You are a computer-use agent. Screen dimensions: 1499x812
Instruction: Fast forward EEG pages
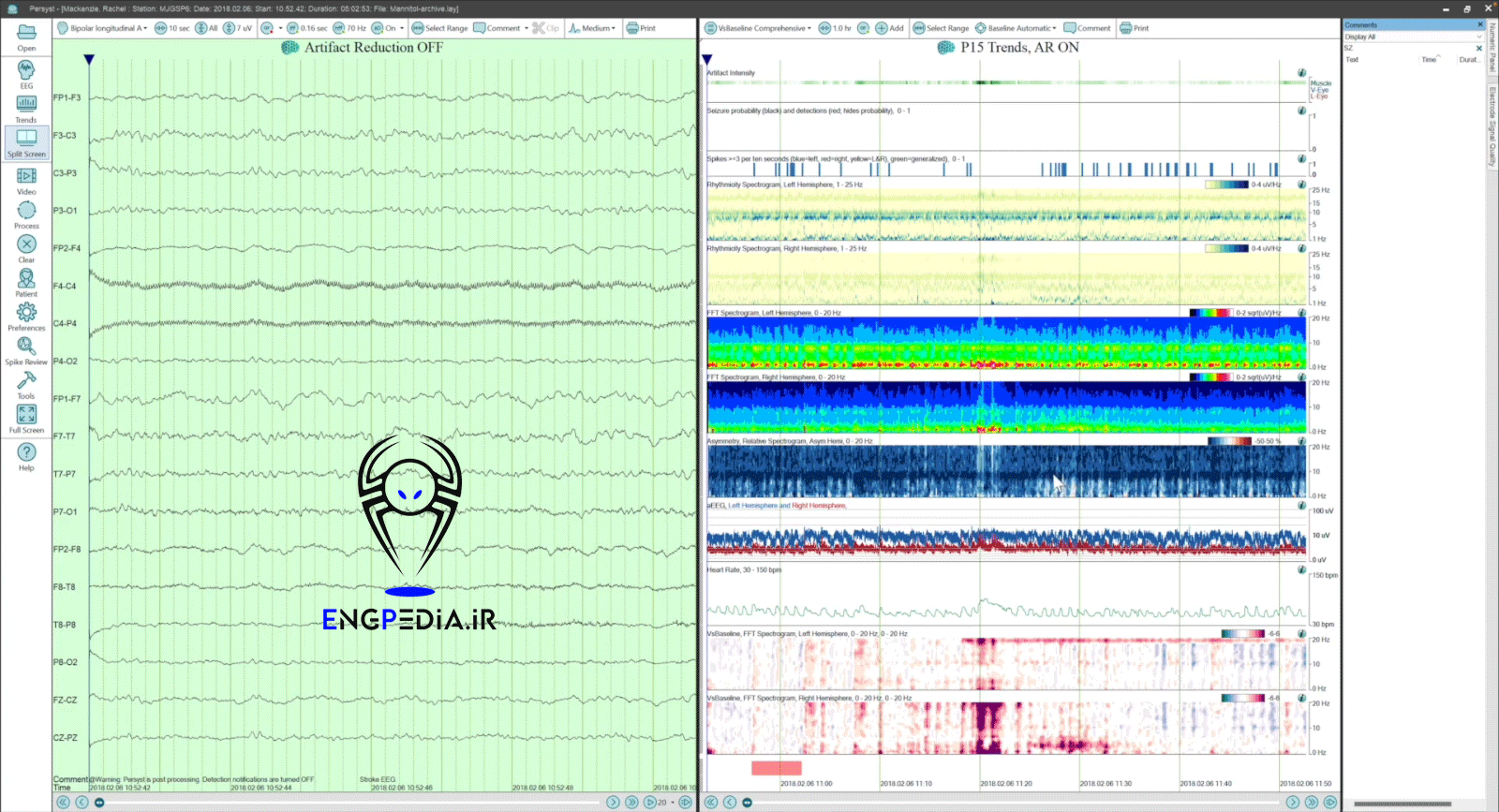(631, 803)
